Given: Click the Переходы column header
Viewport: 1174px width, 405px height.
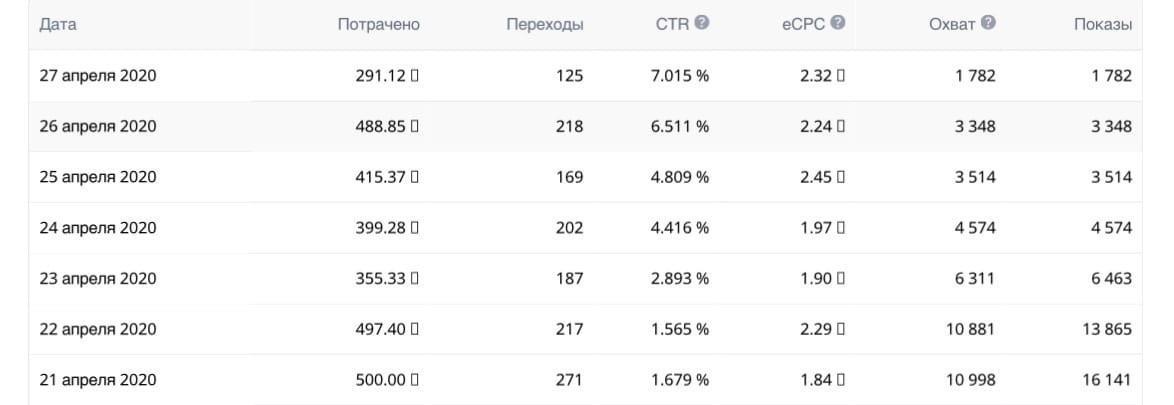Looking at the screenshot, I should (x=545, y=24).
